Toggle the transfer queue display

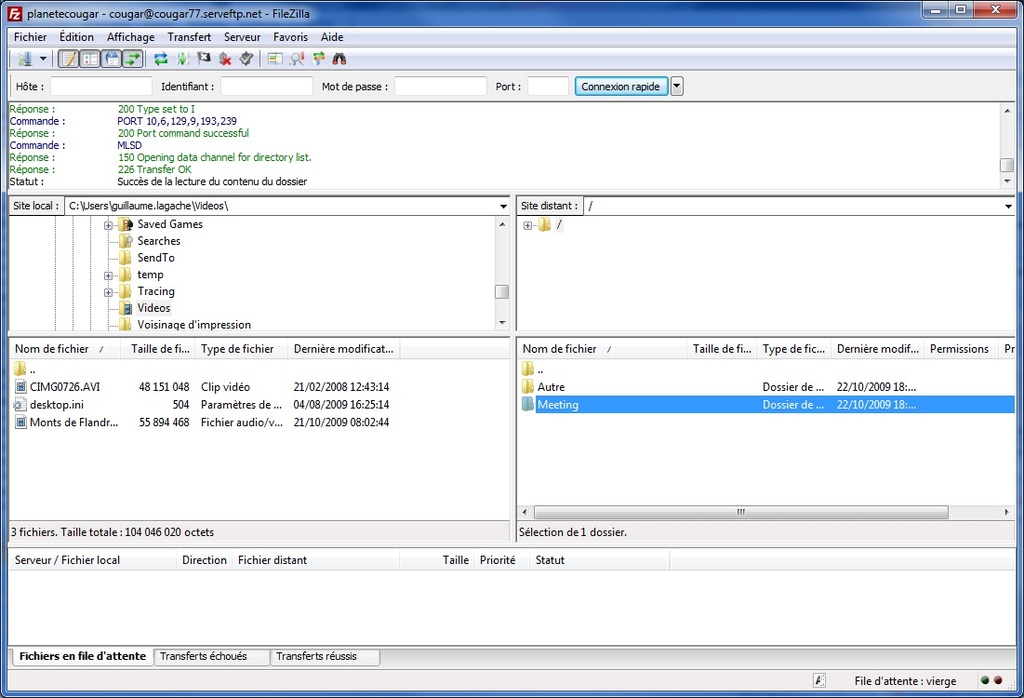pos(133,59)
